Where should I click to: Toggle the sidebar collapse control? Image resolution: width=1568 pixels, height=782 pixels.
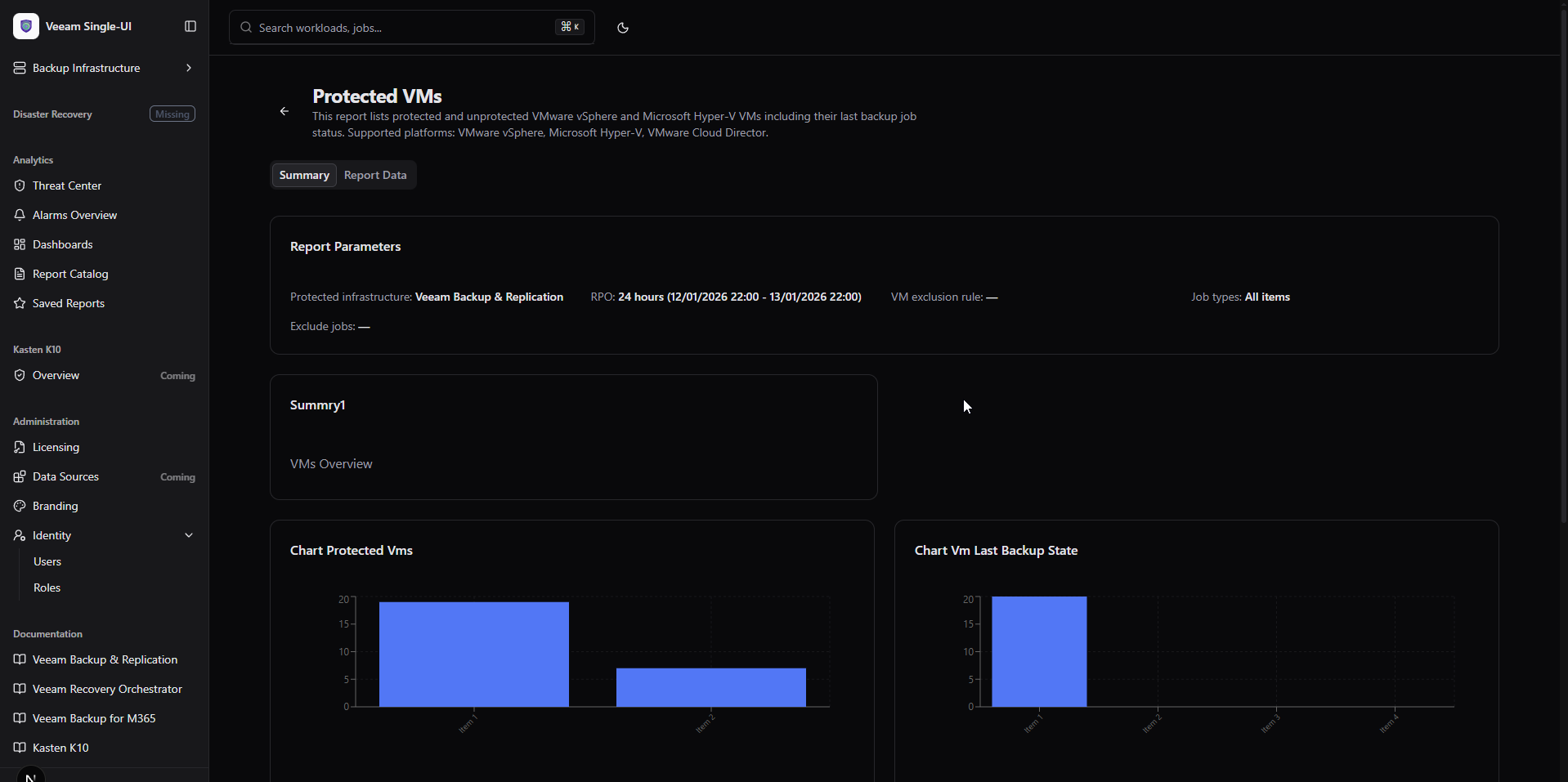190,26
